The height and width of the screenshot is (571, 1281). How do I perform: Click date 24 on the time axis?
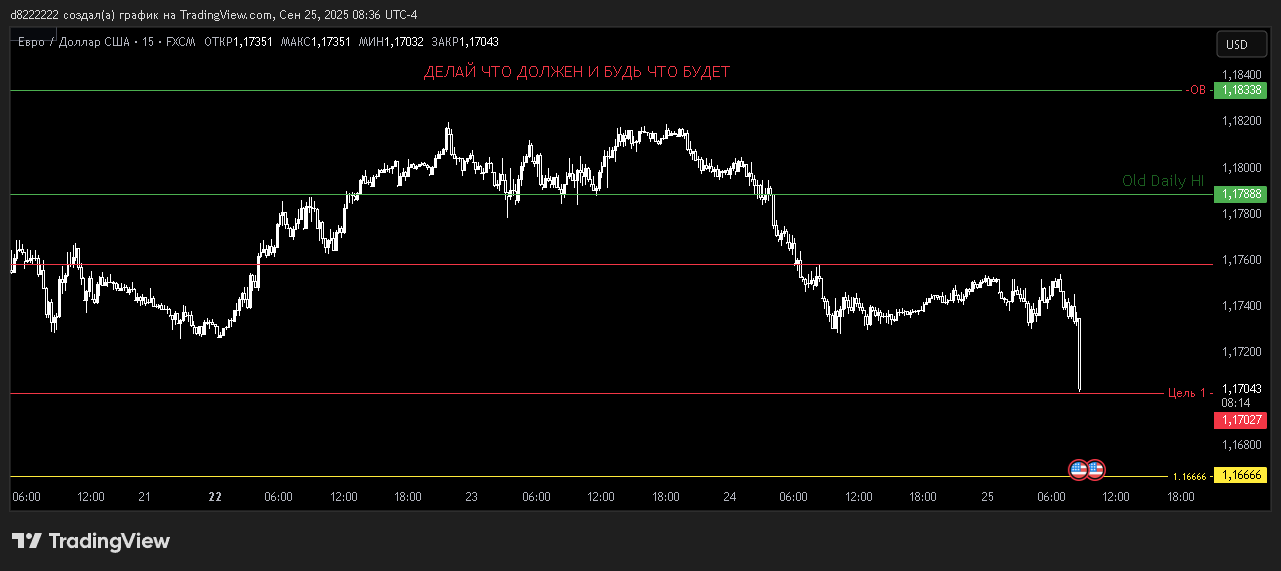(x=730, y=497)
